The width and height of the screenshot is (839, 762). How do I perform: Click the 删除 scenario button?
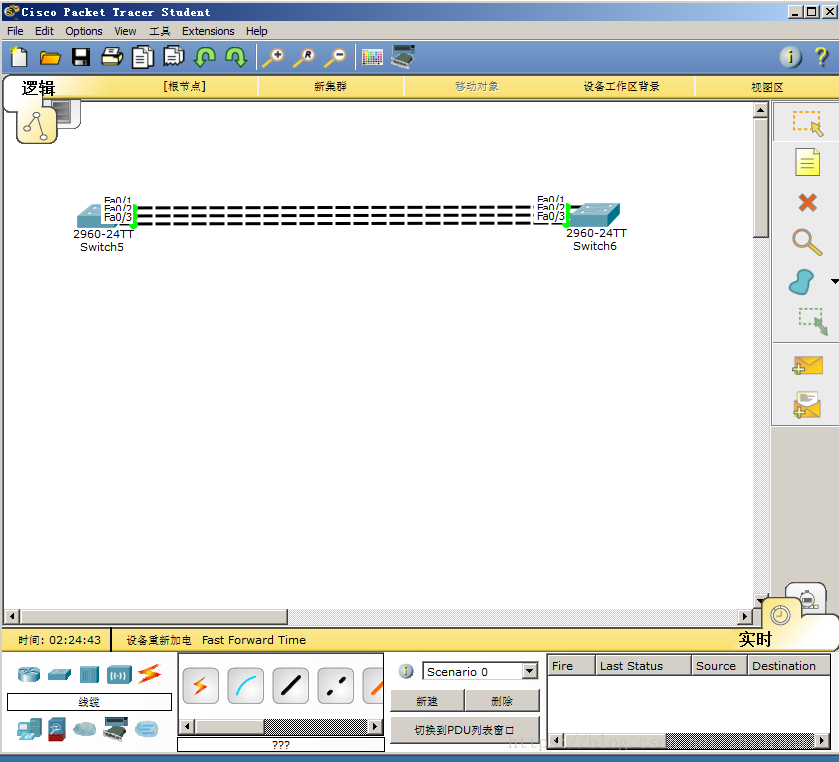(x=502, y=700)
